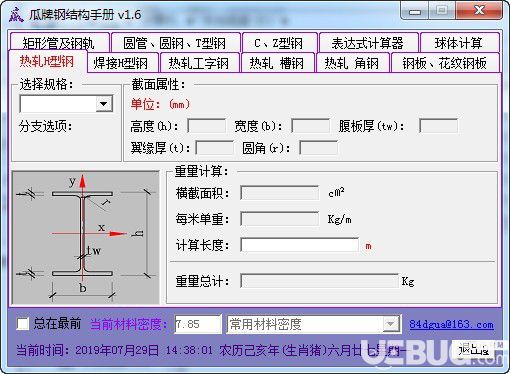Click the H-beam cross-section diagram
The image size is (510, 374).
tap(86, 237)
